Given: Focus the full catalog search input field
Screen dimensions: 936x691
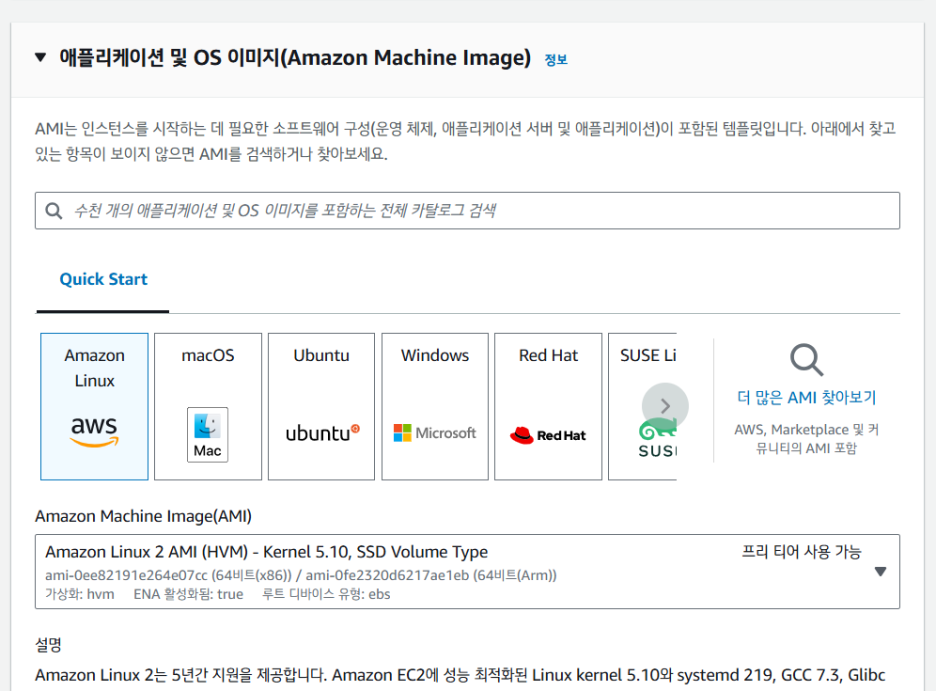Looking at the screenshot, I should click(x=480, y=211).
